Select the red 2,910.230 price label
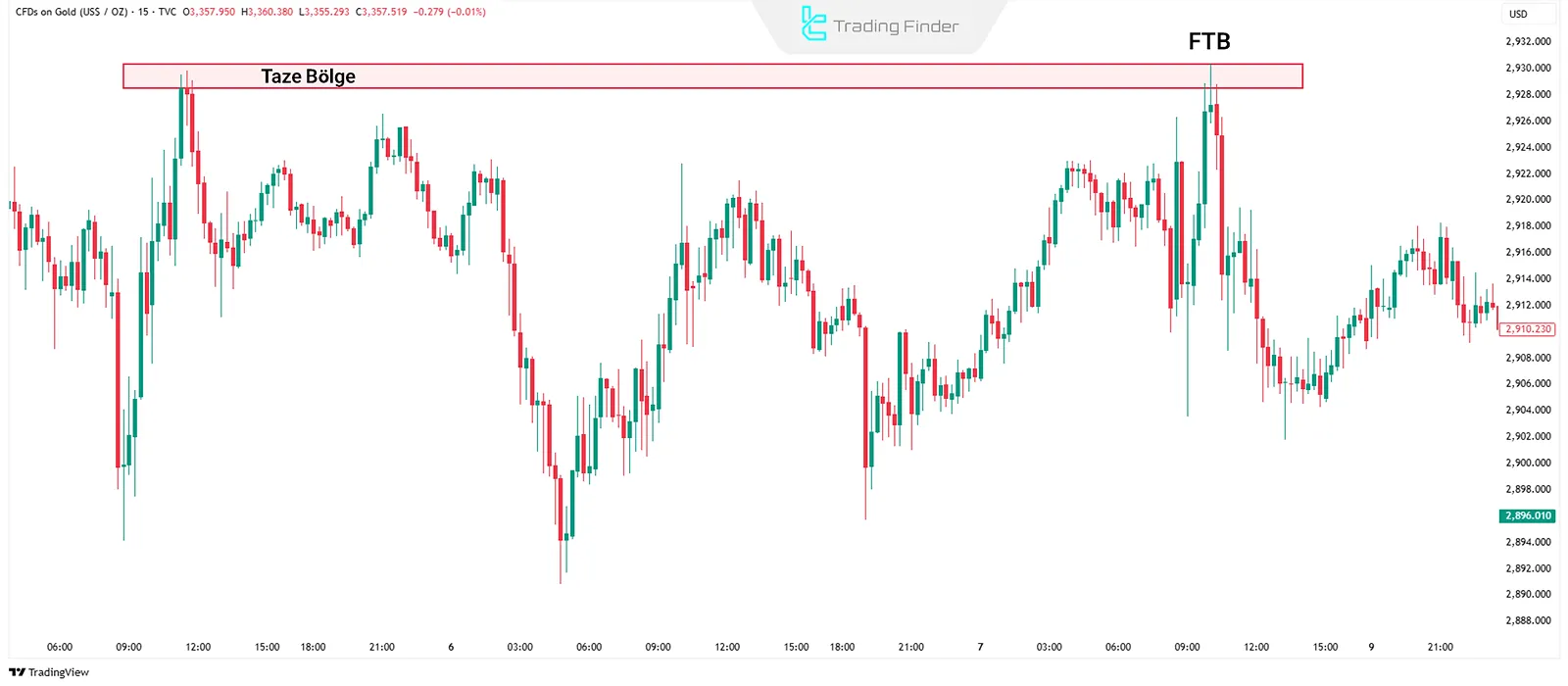The width and height of the screenshot is (1568, 686). tap(1528, 329)
